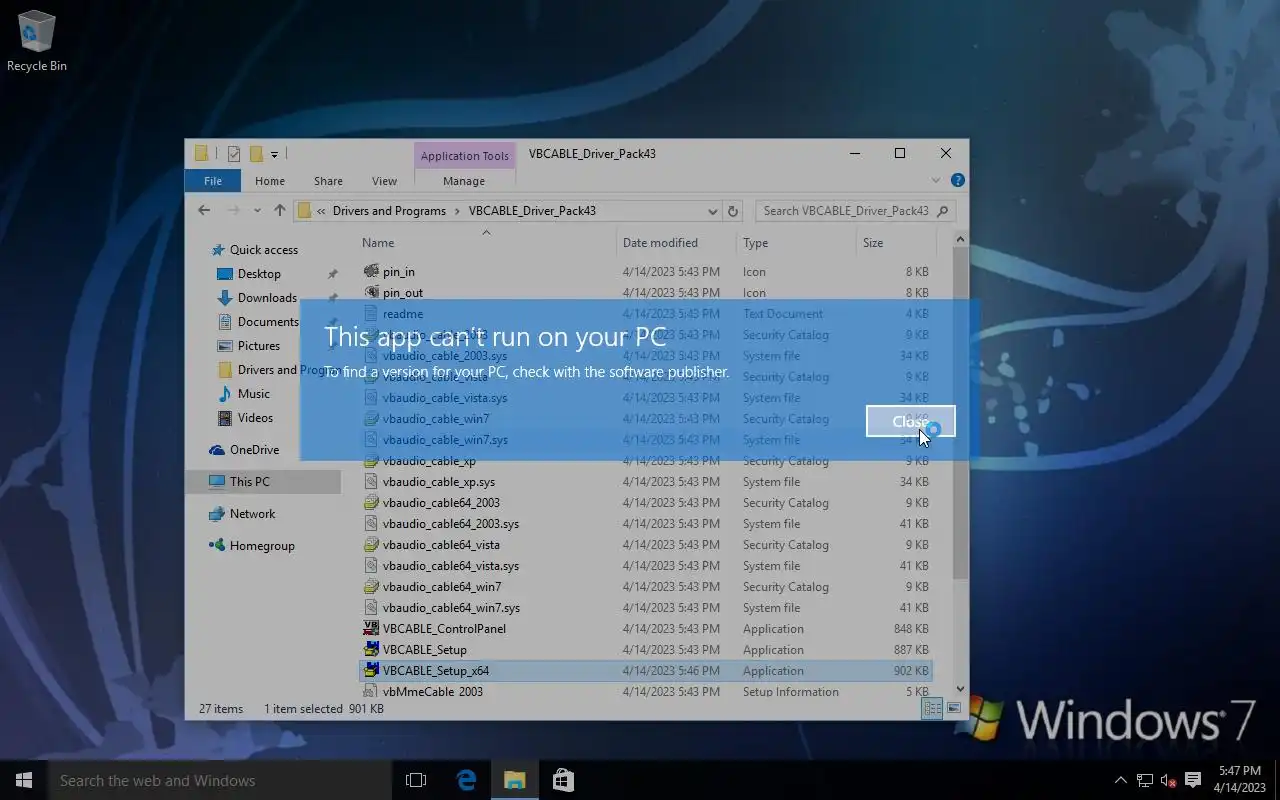Select the vbaudio_cable_xp.sys file
The image size is (1280, 800).
point(645,482)
